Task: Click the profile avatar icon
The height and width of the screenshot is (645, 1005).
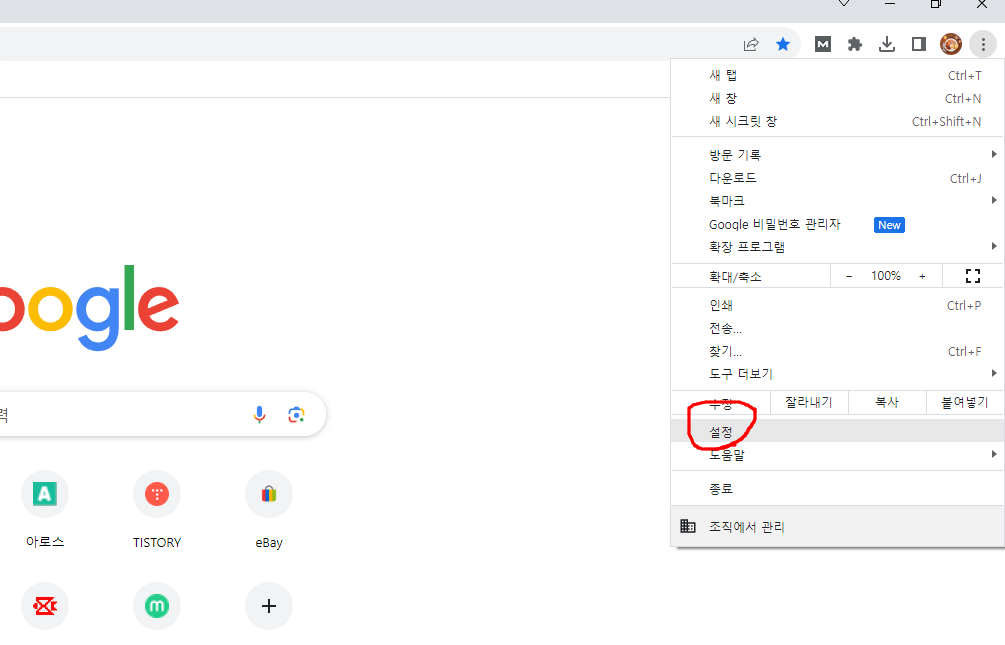Action: [950, 44]
